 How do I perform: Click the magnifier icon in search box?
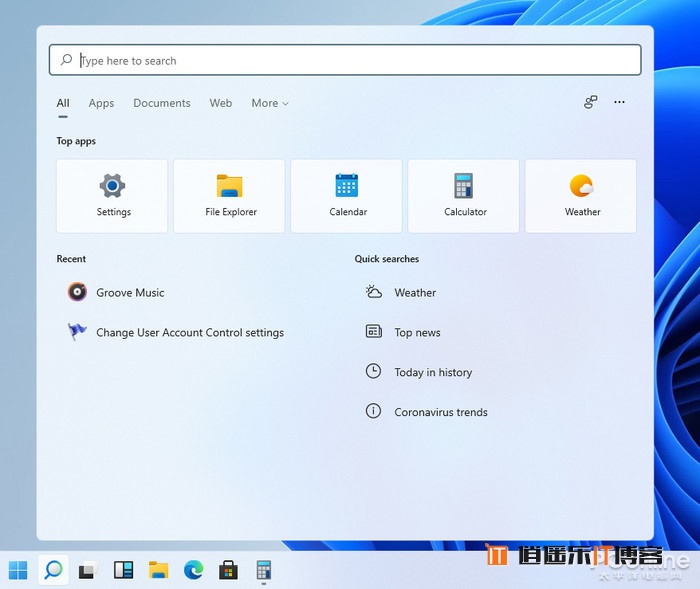click(66, 60)
